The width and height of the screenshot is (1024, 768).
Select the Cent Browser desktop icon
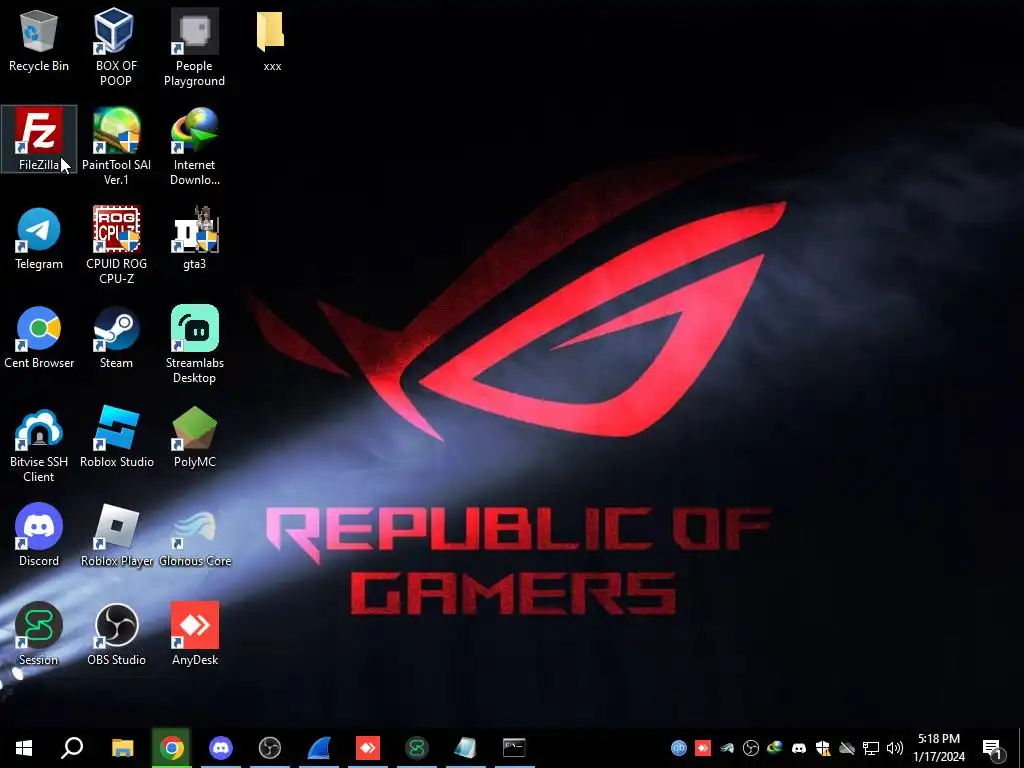tap(39, 338)
